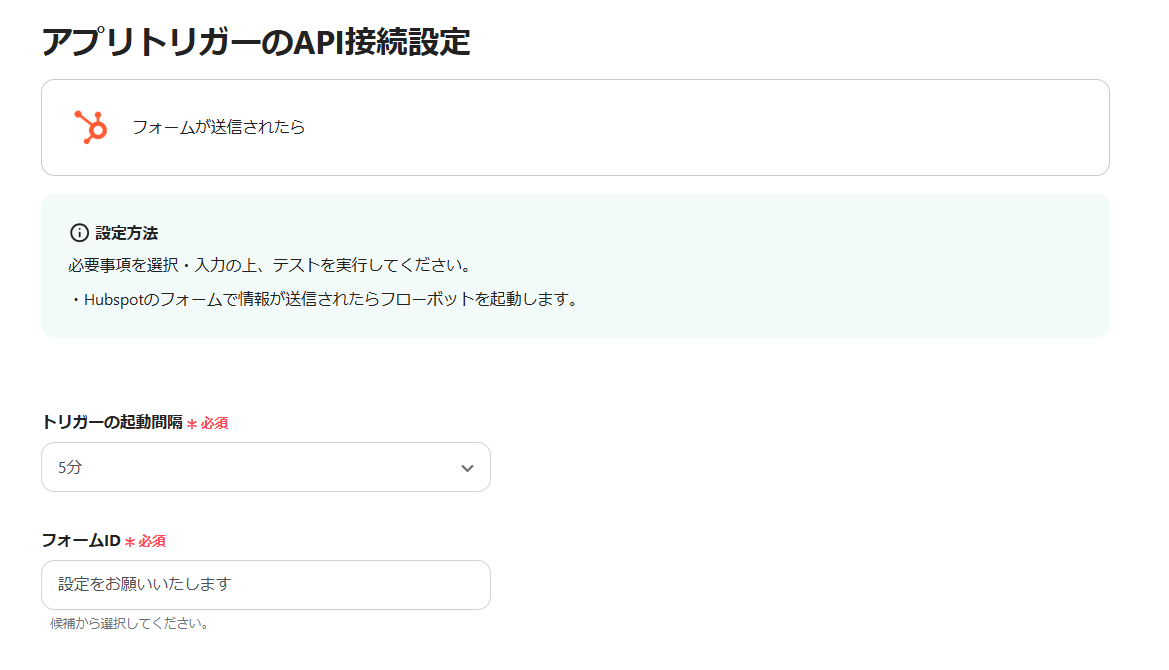Click the chevron arrow in the 5分 dropdown
Image resolution: width=1169 pixels, height=670 pixels.
[467, 468]
